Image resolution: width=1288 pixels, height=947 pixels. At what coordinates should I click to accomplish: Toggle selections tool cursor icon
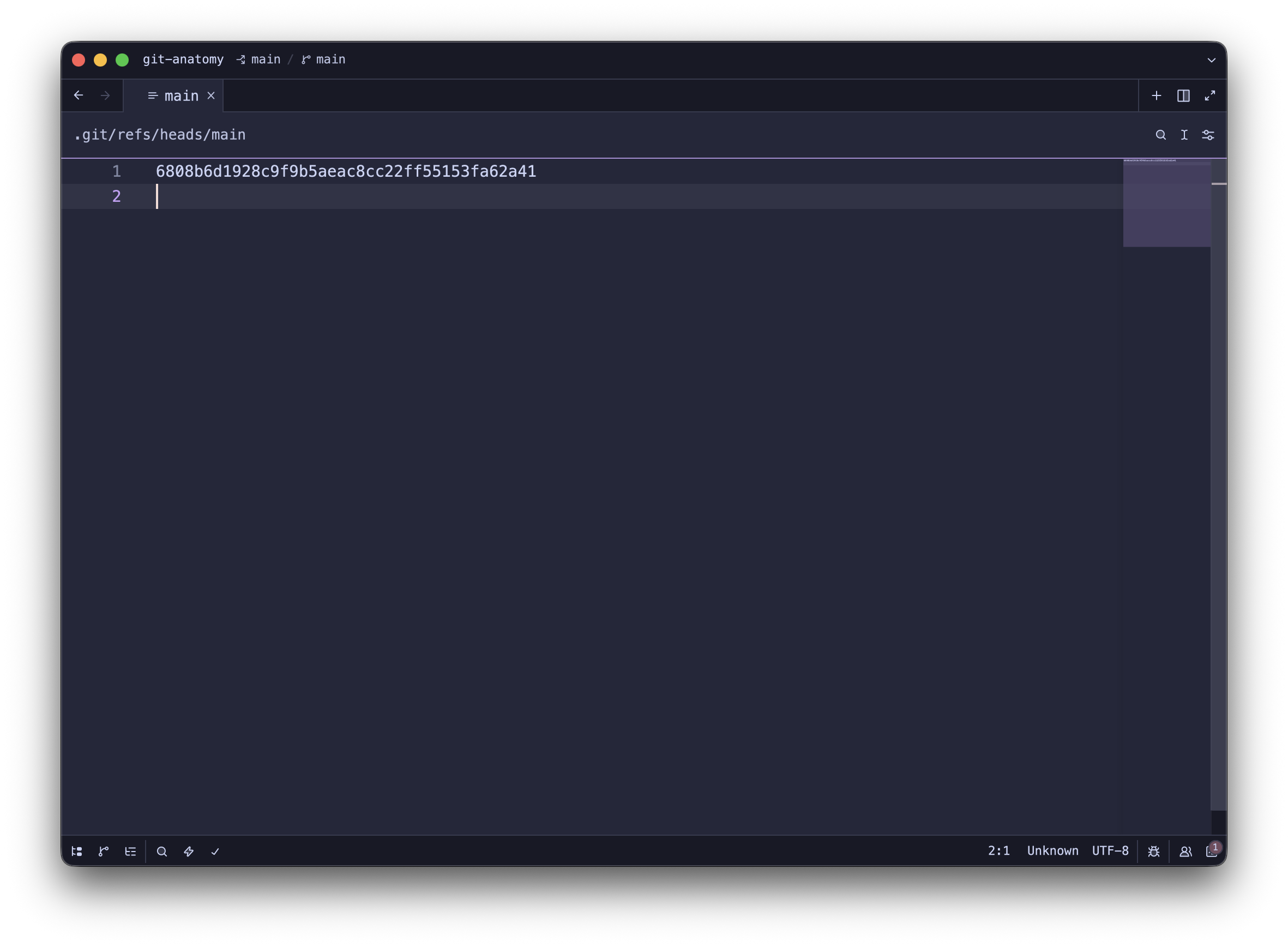click(1184, 135)
